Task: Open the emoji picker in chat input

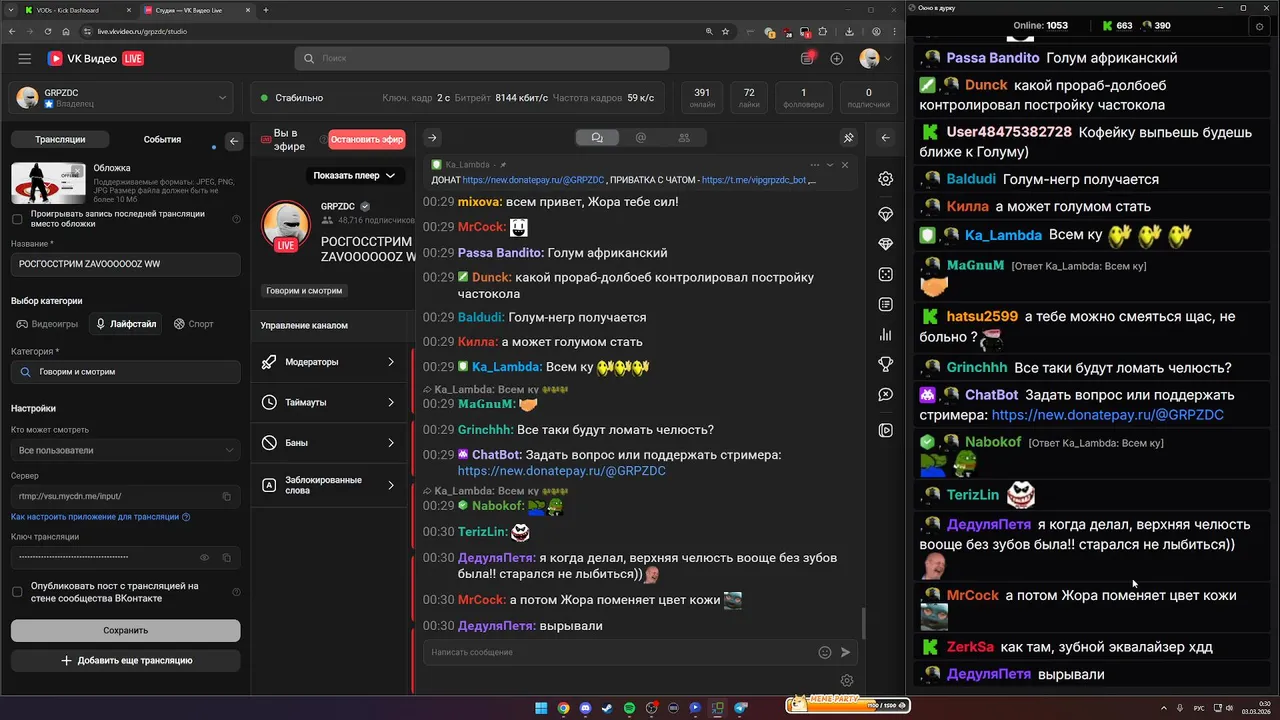Action: (x=825, y=652)
